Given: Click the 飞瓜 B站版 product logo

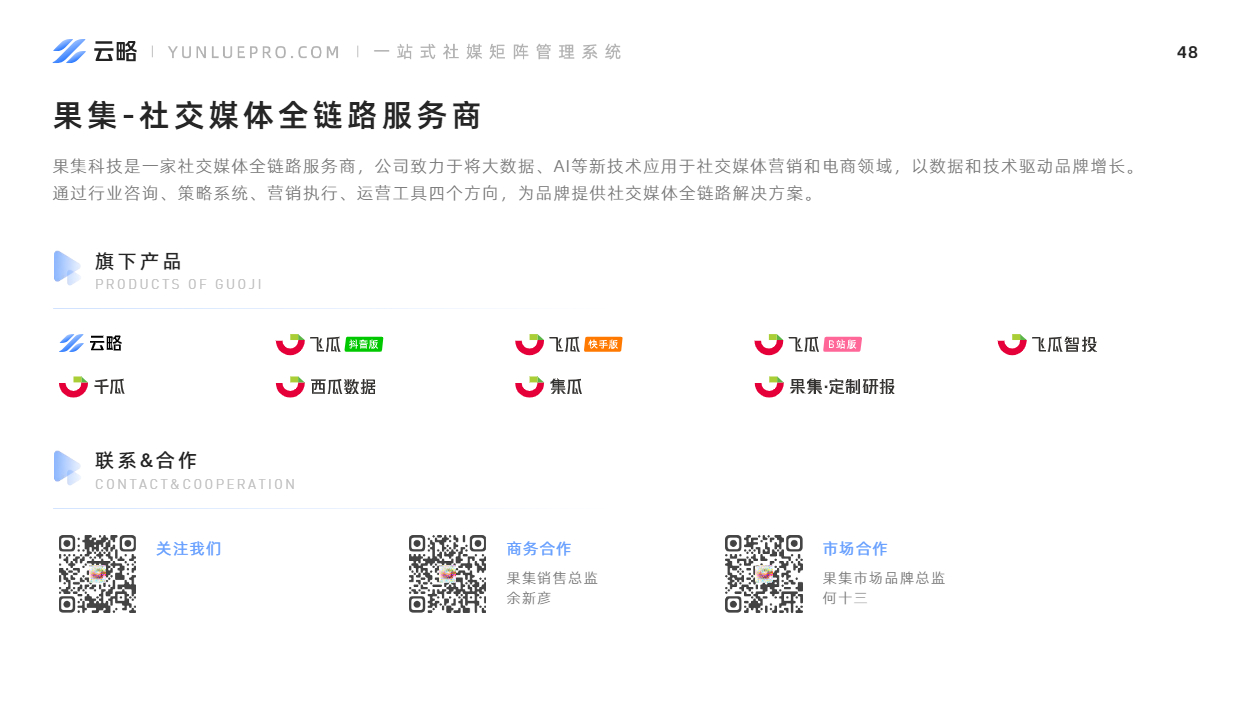Looking at the screenshot, I should click(808, 344).
